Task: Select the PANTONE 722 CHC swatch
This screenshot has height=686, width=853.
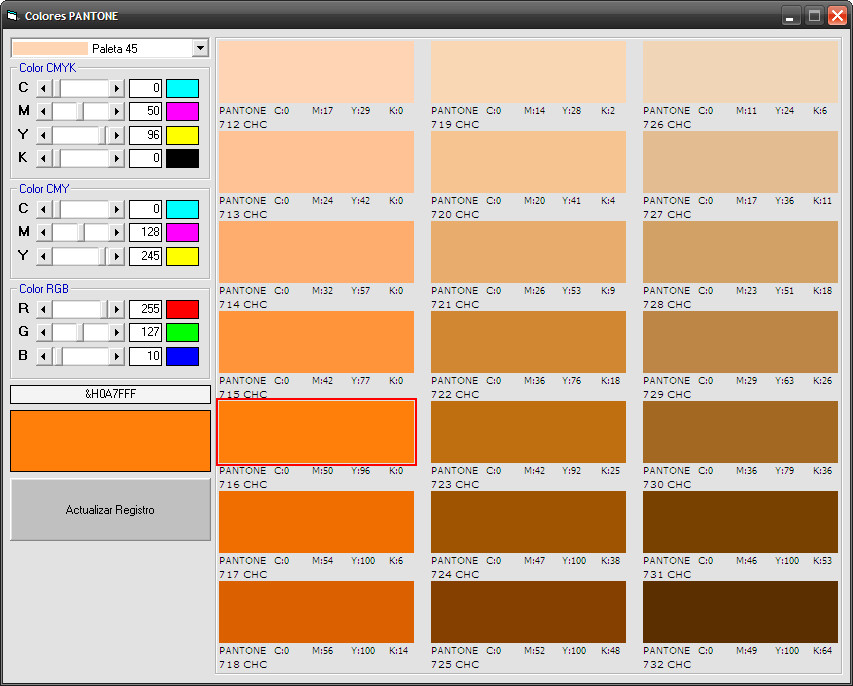Action: tap(528, 342)
